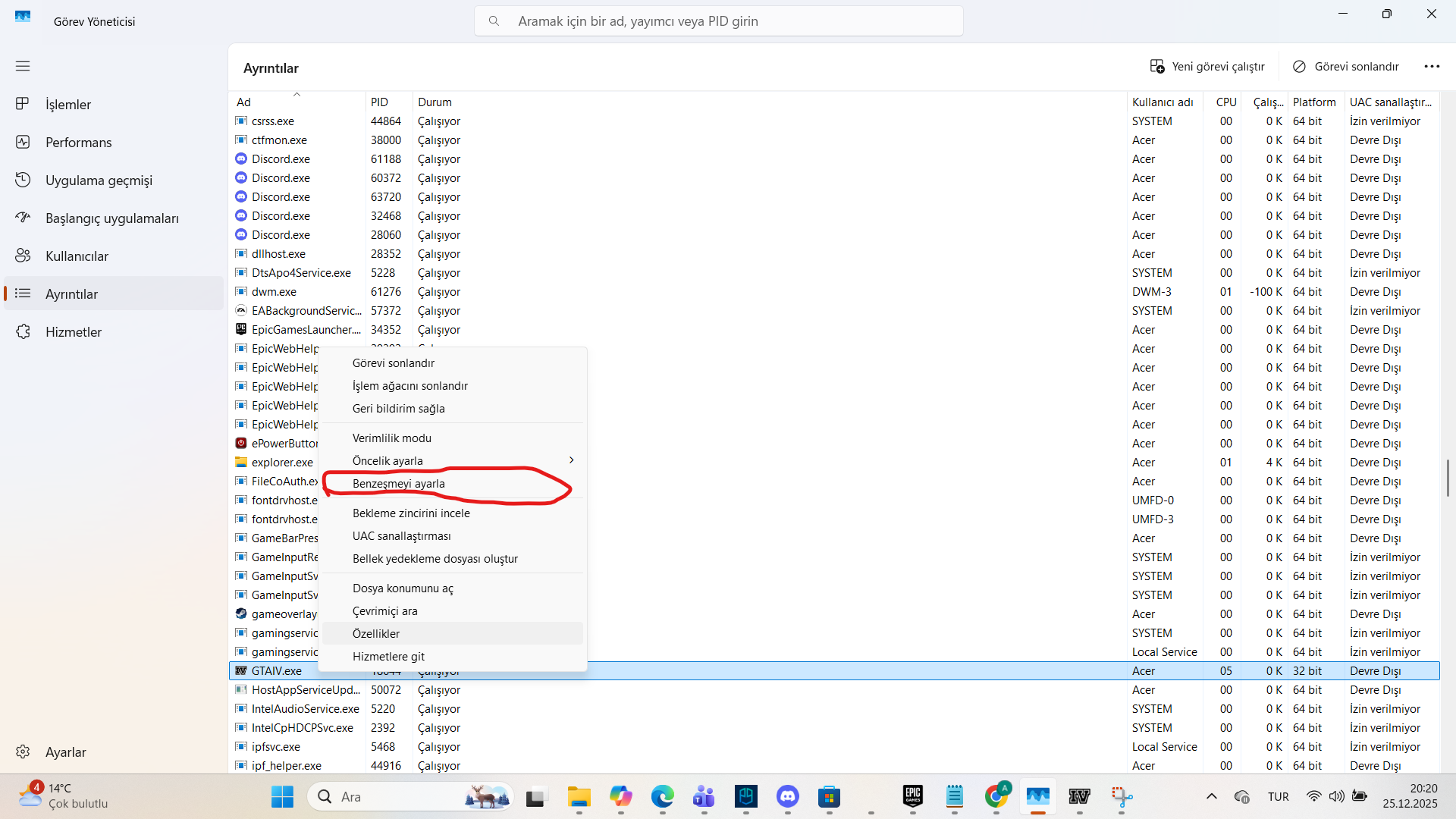Sort by the Platform column header

[x=1315, y=102]
